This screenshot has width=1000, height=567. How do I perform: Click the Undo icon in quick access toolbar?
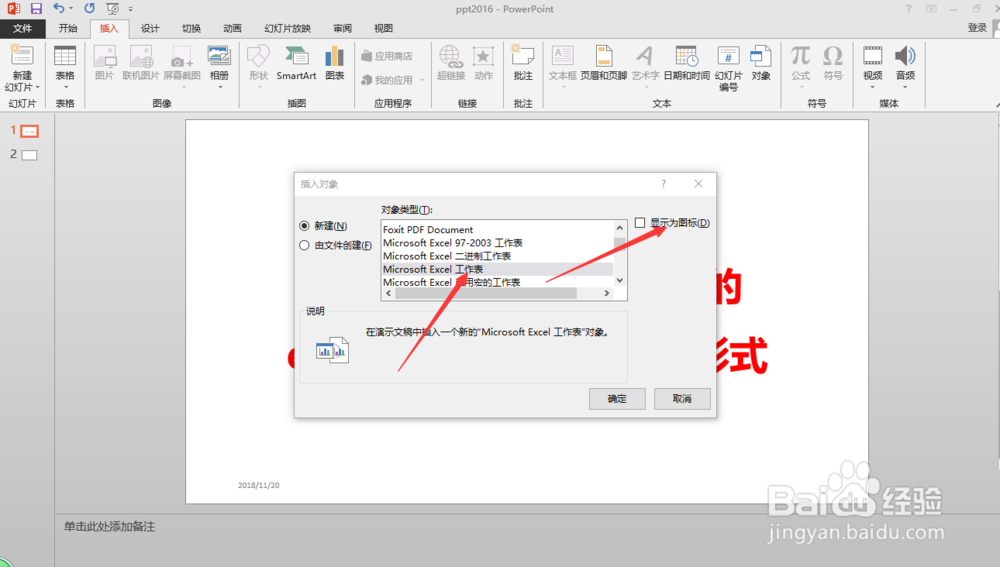tap(58, 8)
